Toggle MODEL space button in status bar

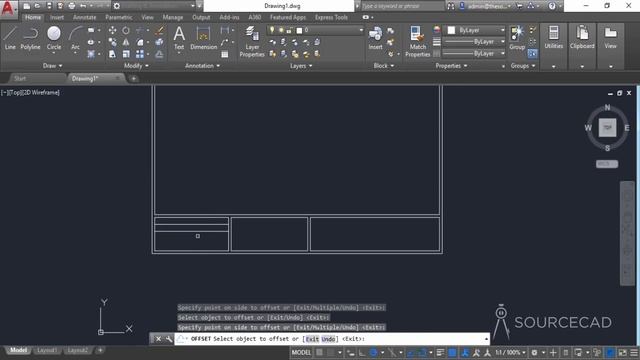point(301,352)
